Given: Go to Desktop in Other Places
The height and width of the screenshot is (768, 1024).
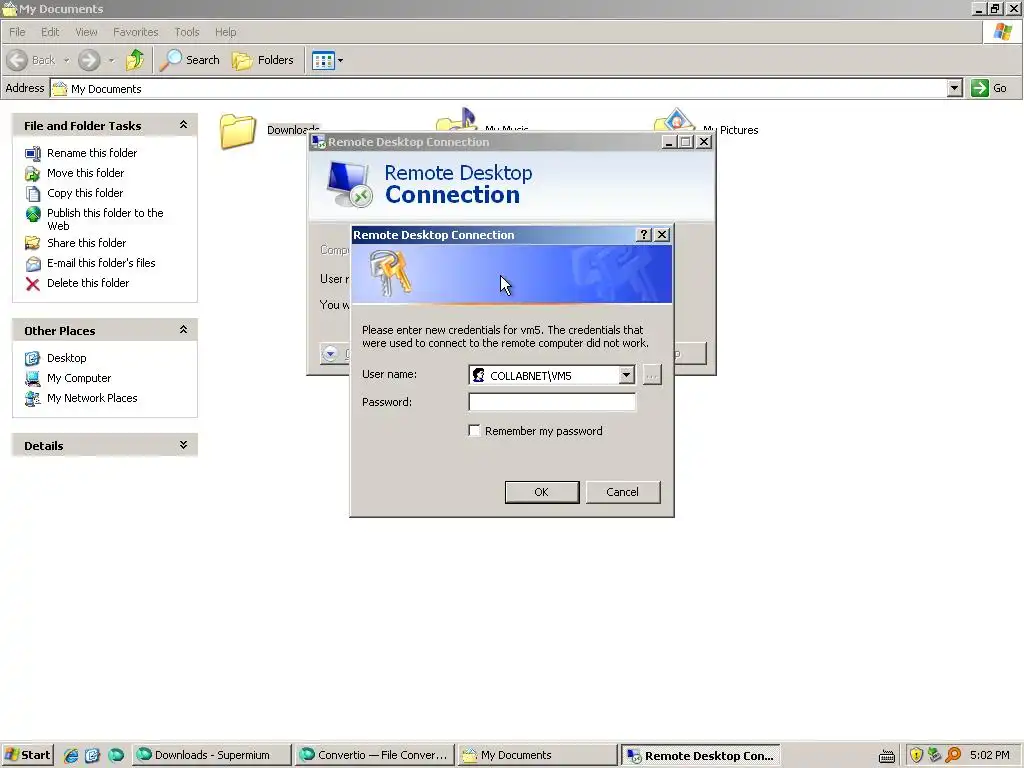Looking at the screenshot, I should 67,359.
